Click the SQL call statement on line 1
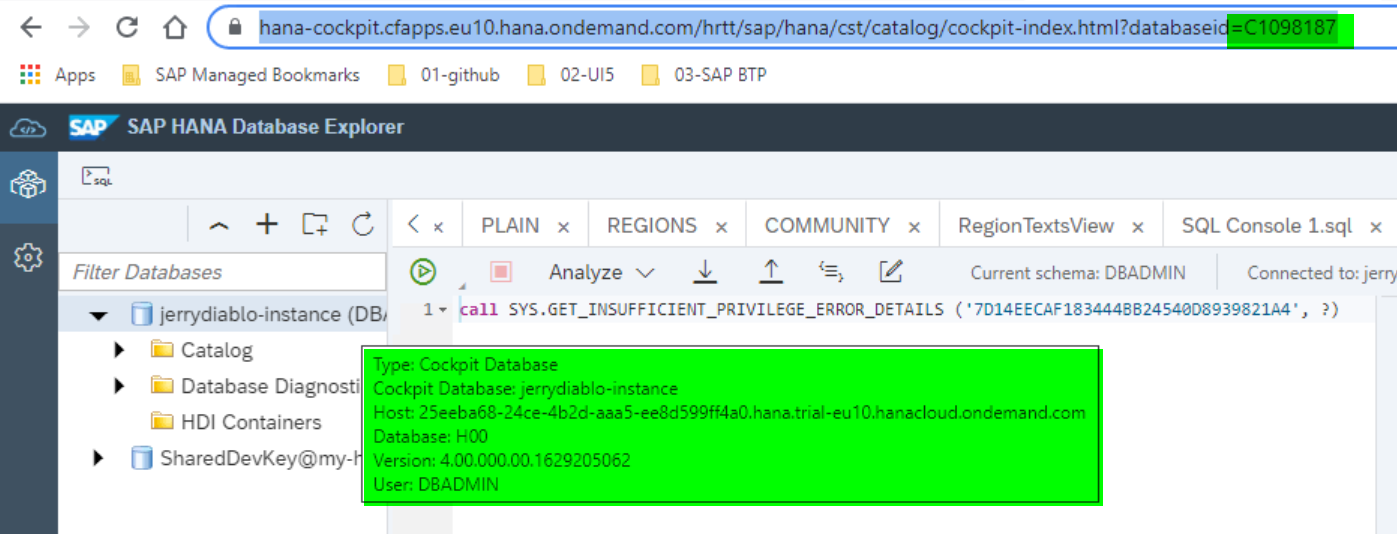The image size is (1397, 534). (899, 310)
